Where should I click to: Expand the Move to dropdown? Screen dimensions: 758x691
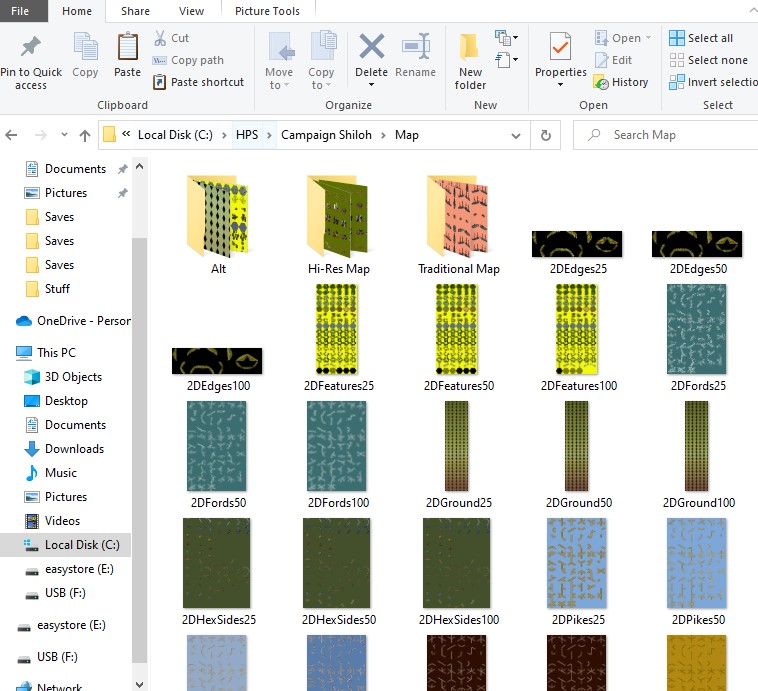pyautogui.click(x=279, y=78)
